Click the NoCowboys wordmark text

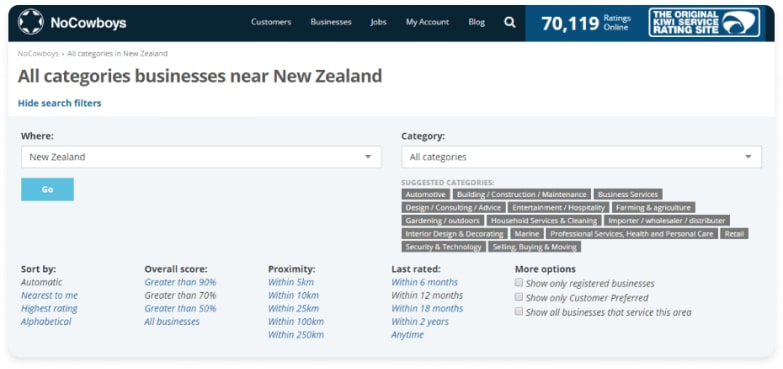click(x=88, y=23)
